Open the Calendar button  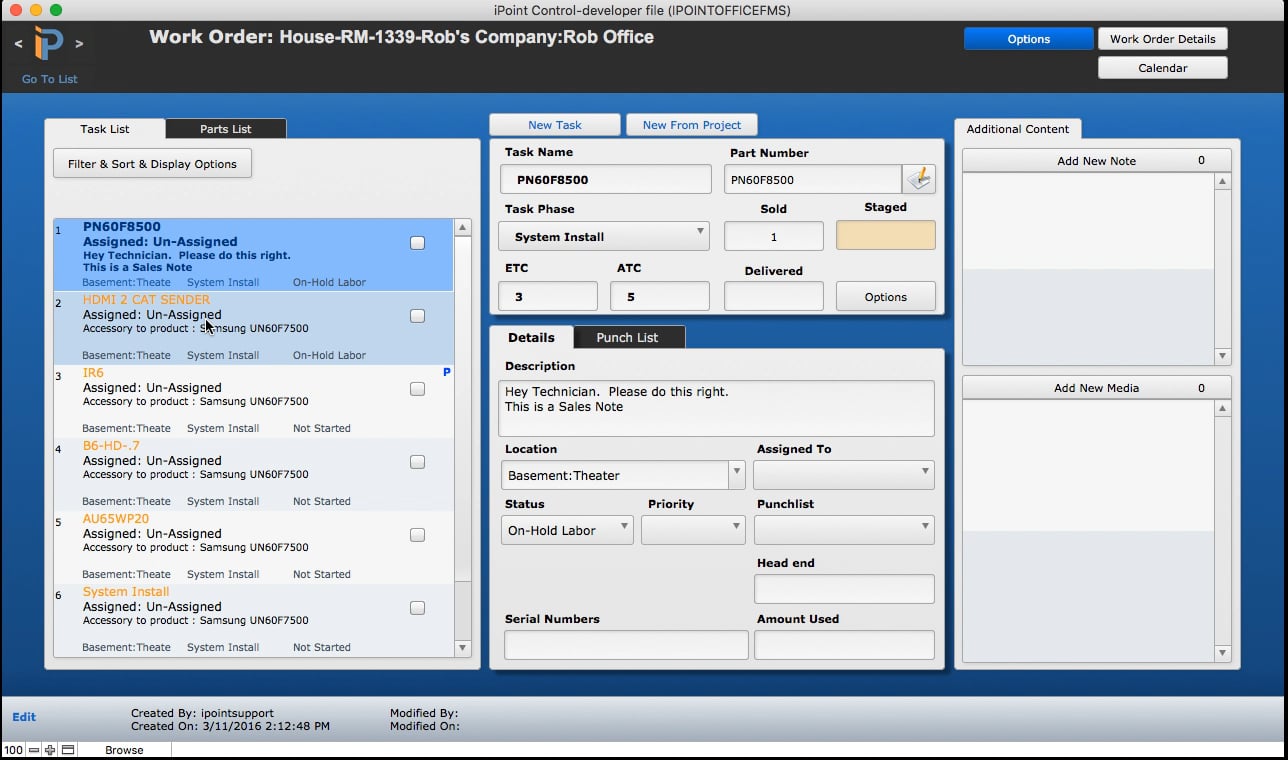pos(1163,68)
